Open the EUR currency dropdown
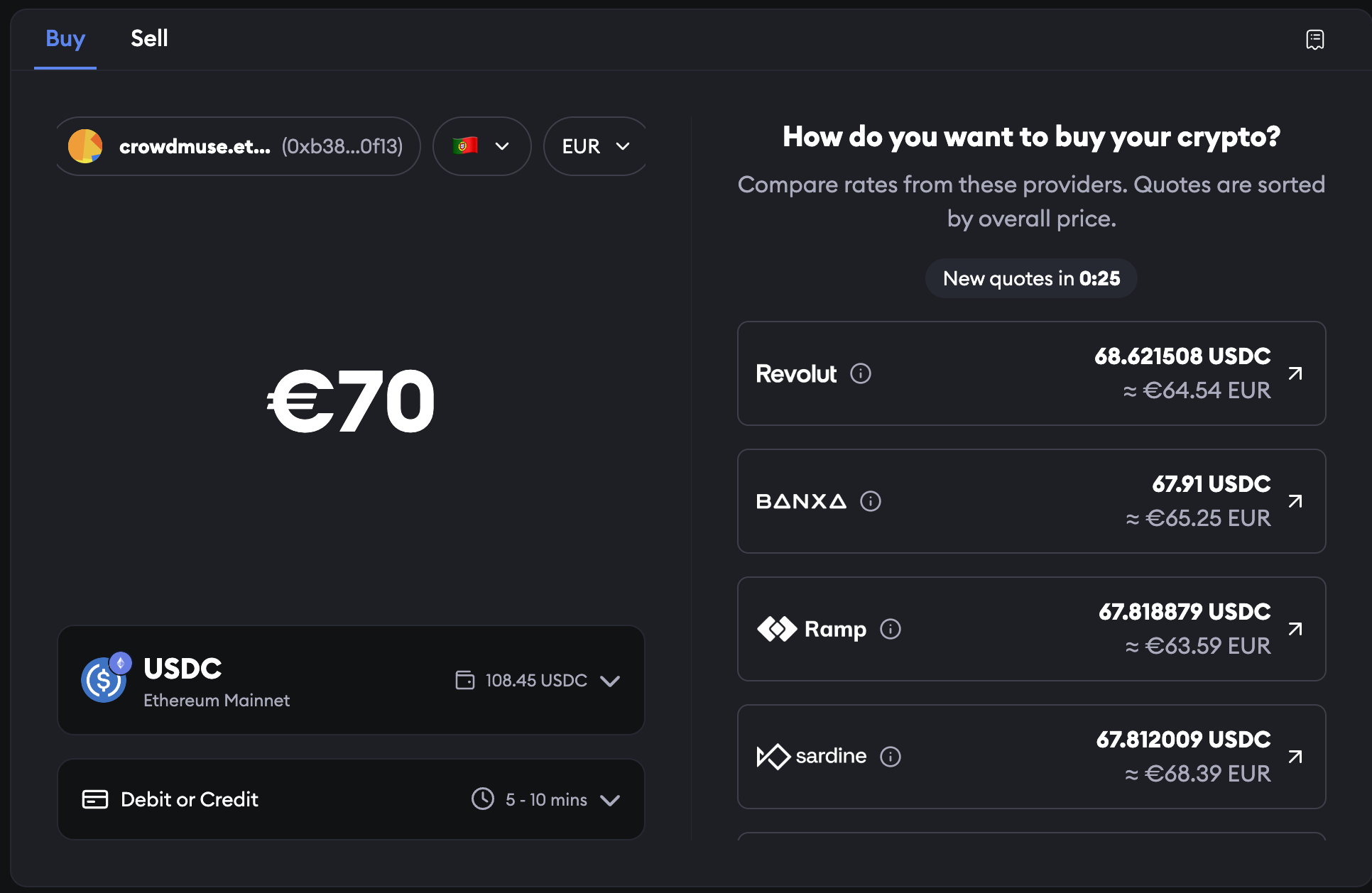Image resolution: width=1372 pixels, height=893 pixels. 595,146
